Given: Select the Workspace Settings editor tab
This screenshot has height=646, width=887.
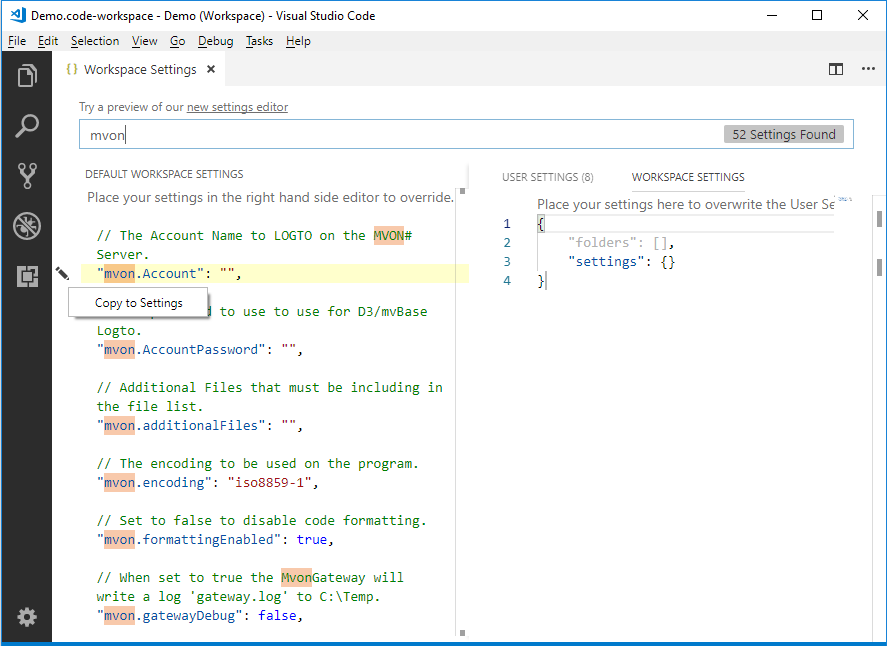Looking at the screenshot, I should tap(140, 69).
